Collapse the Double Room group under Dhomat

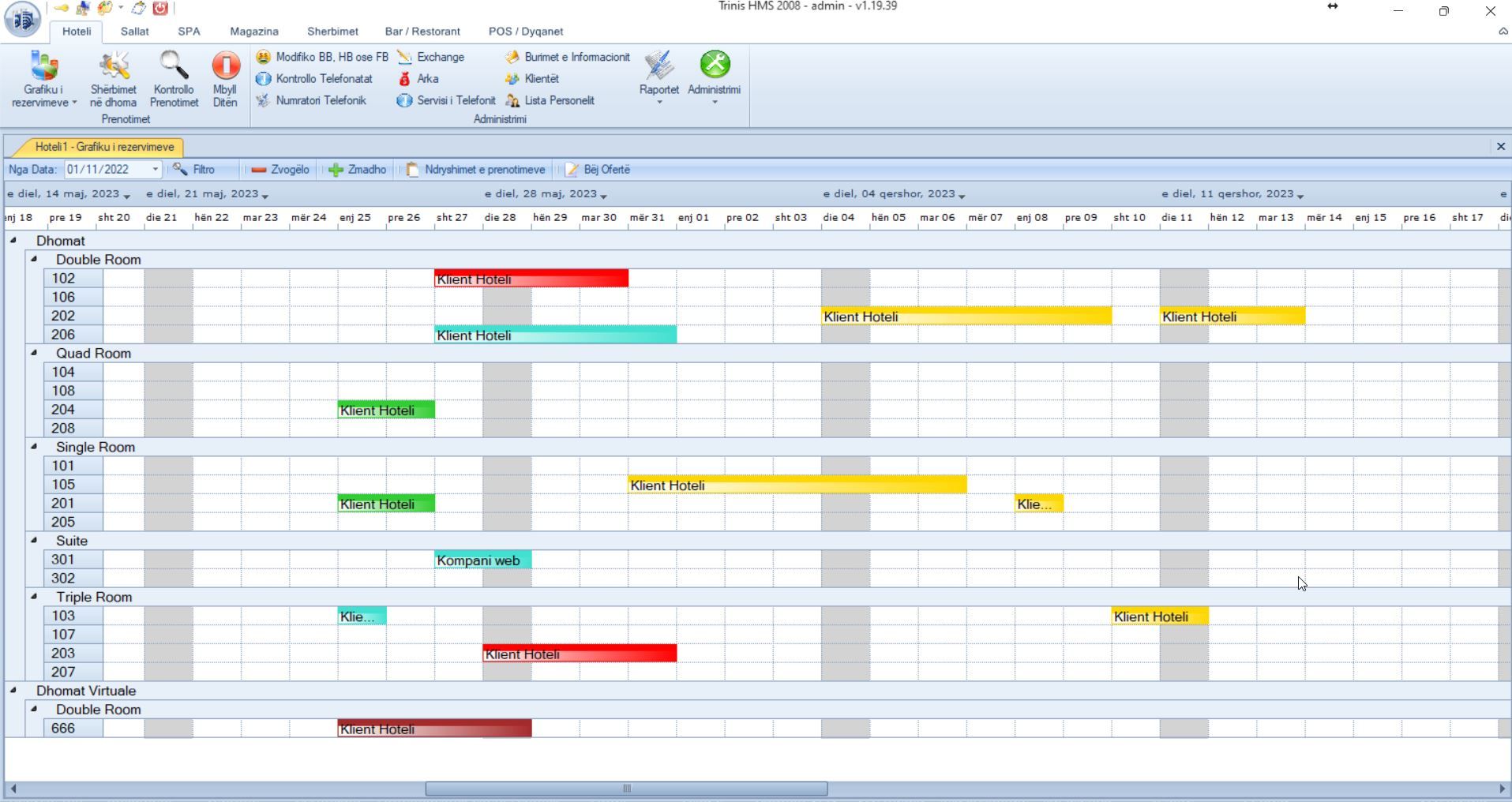point(34,259)
